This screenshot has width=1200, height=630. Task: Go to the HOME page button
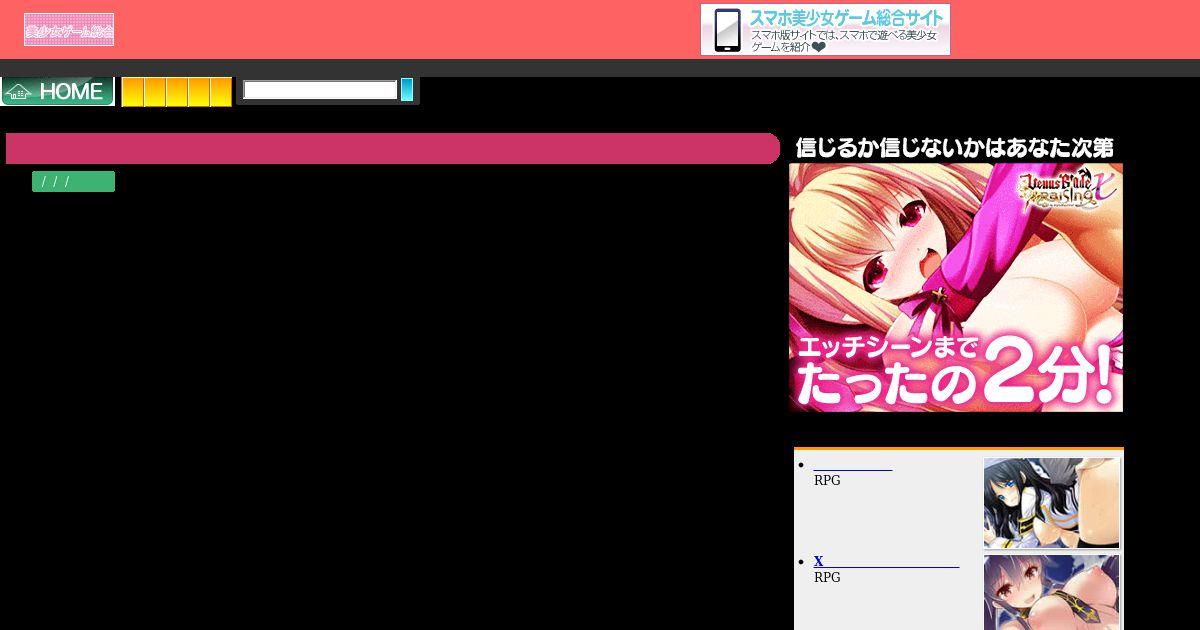58,91
